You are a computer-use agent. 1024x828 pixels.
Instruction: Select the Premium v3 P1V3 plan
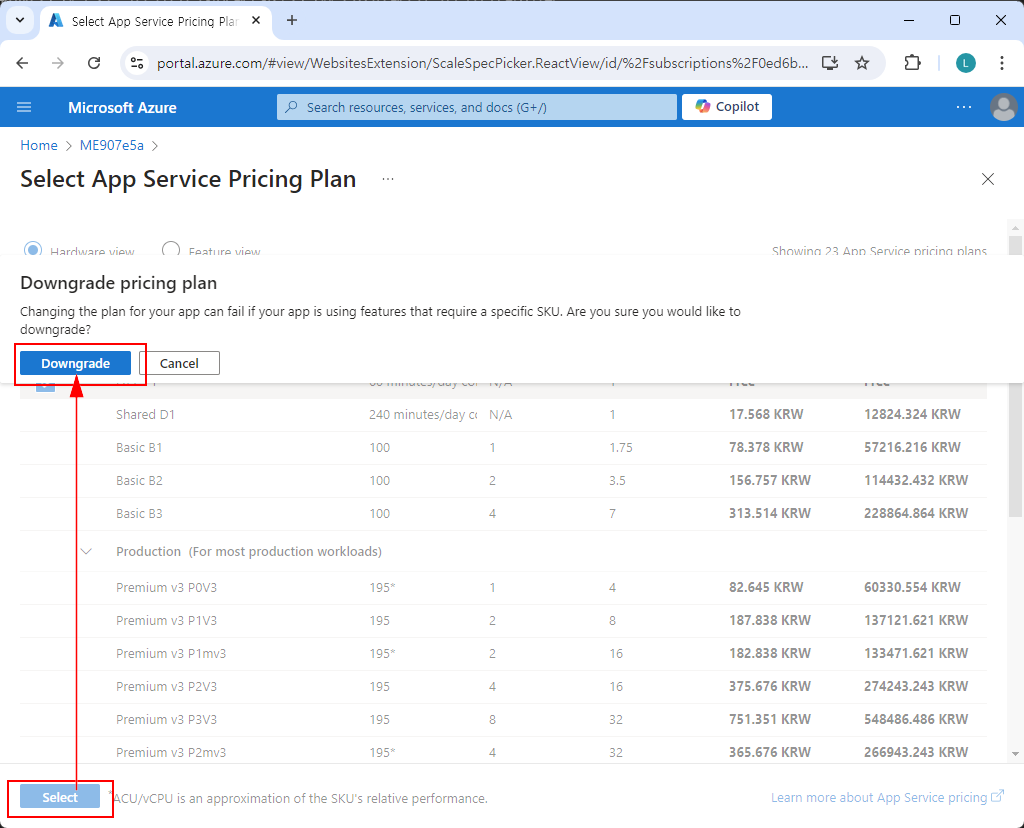504,620
